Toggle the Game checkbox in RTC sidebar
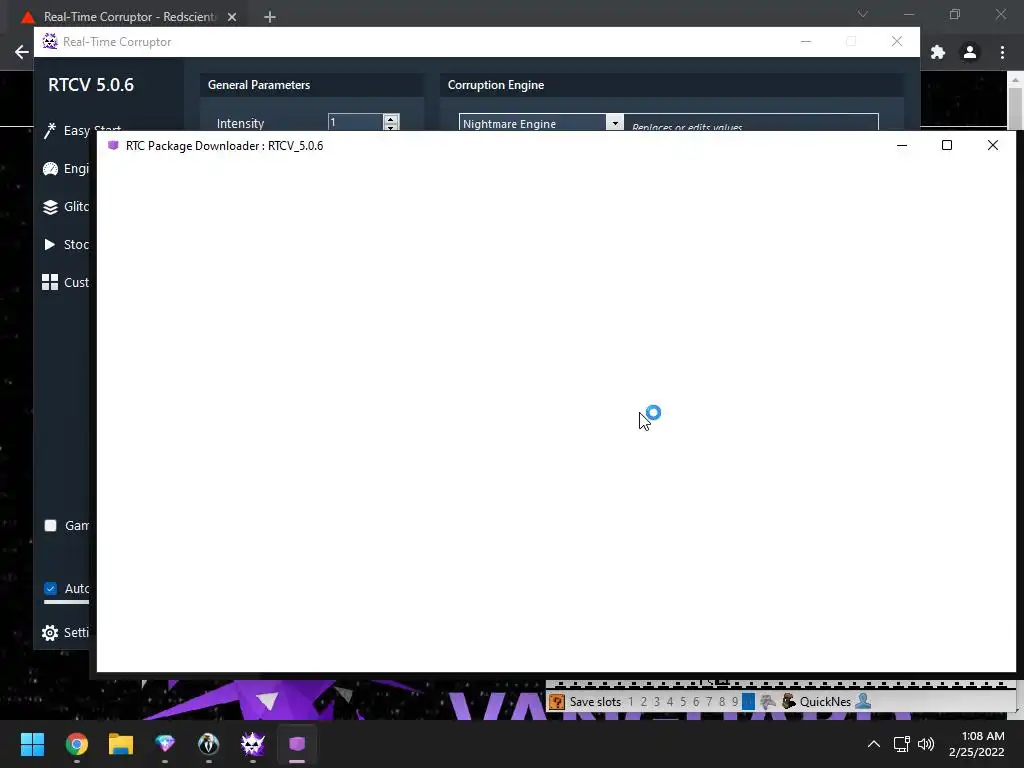Viewport: 1024px width, 768px height. pos(50,526)
